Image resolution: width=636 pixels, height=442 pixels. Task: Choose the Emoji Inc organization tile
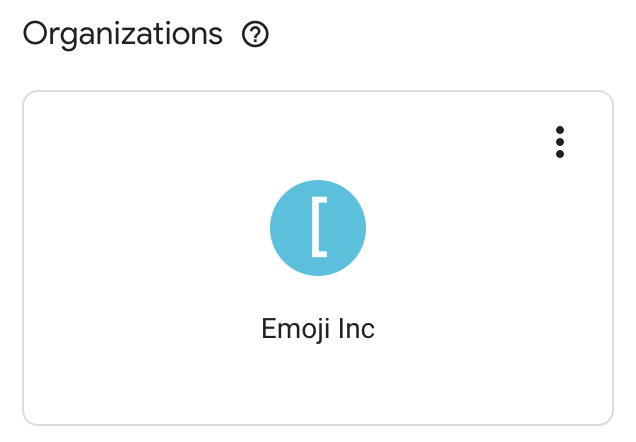click(318, 258)
